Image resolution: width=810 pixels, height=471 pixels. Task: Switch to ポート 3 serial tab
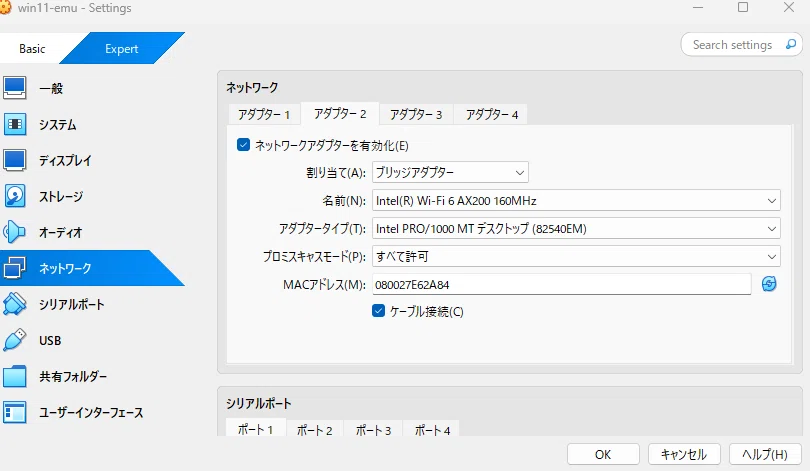373,430
